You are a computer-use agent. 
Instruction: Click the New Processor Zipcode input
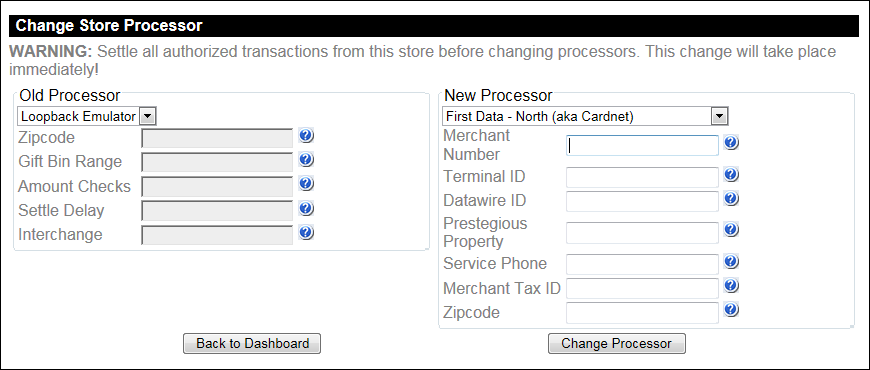click(643, 313)
